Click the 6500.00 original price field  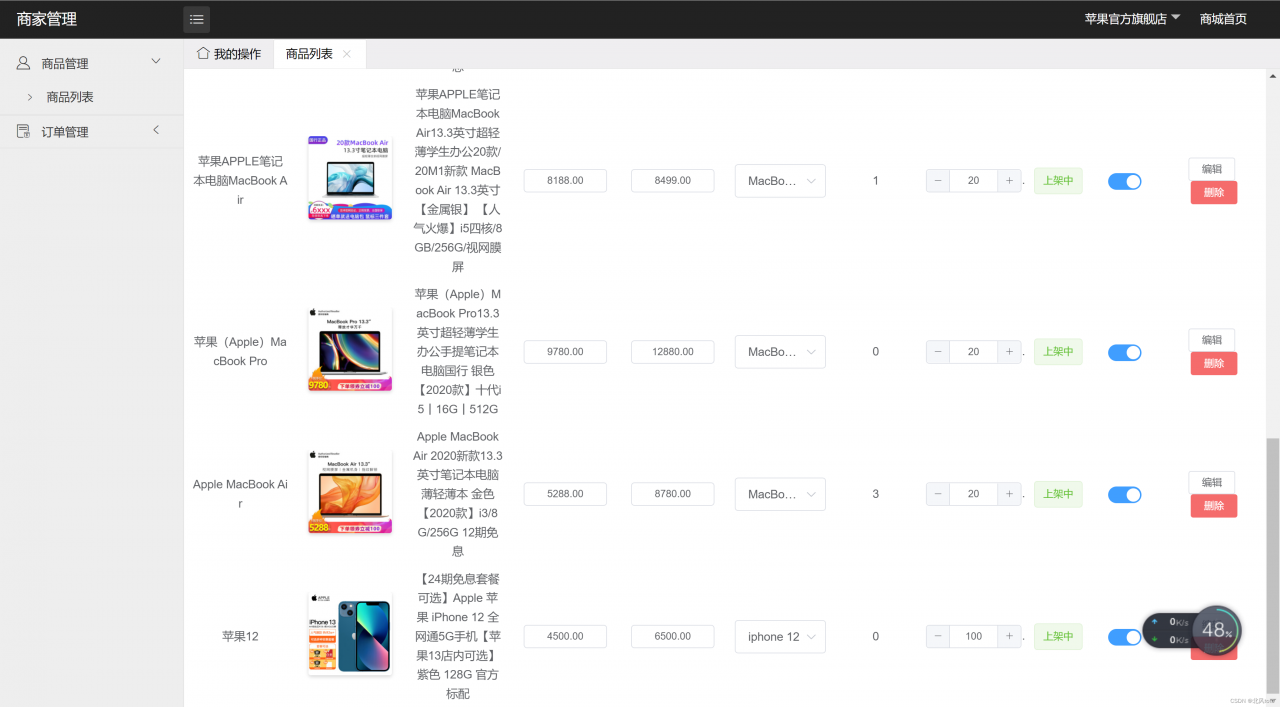pos(673,636)
